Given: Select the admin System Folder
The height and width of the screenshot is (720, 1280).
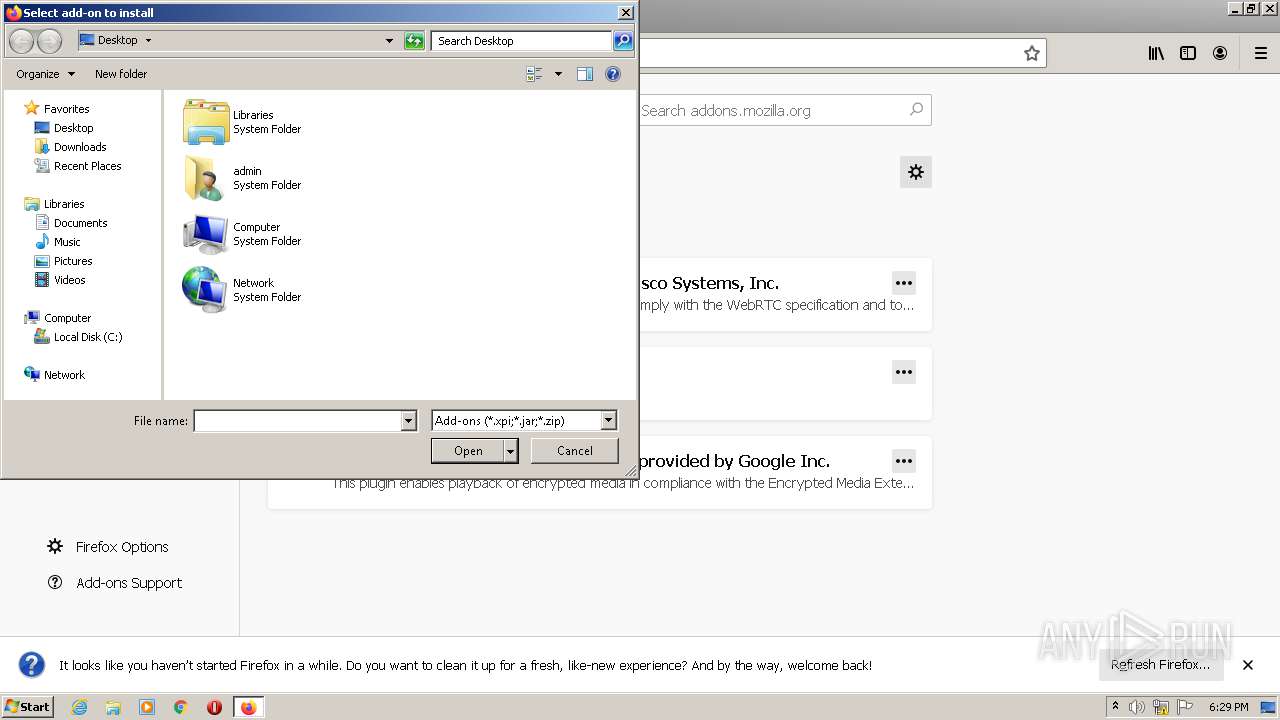Looking at the screenshot, I should pos(242,178).
